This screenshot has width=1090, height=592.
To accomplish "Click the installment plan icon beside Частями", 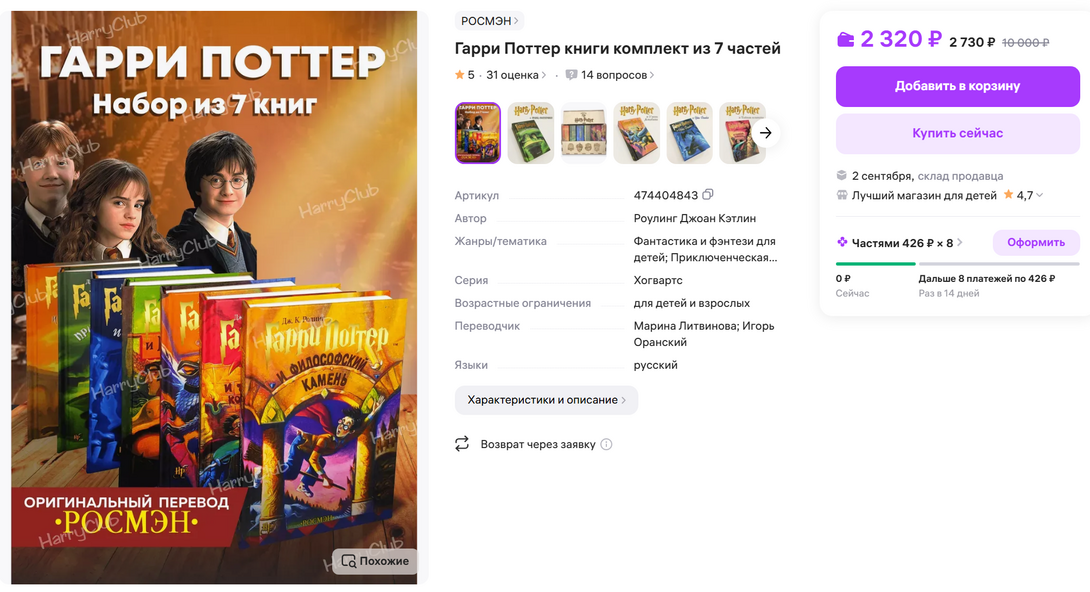I will pyautogui.click(x=842, y=242).
